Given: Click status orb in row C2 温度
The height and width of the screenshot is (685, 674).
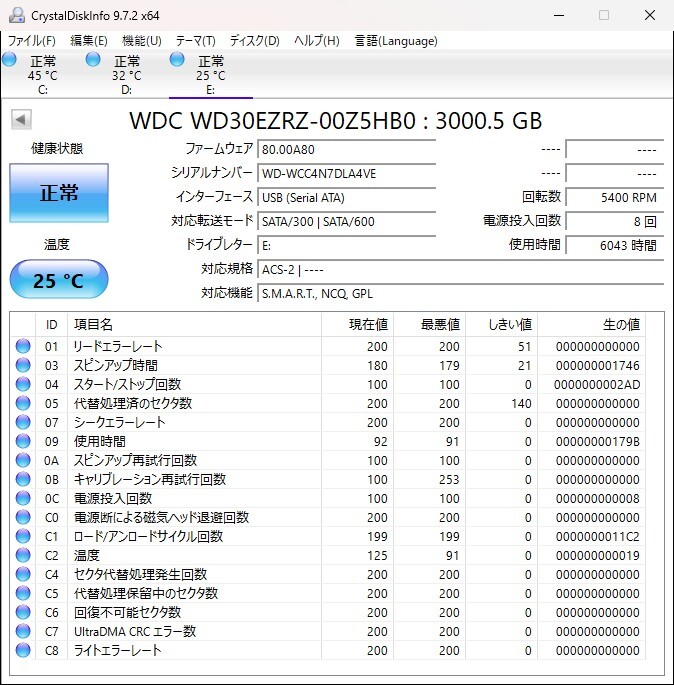Looking at the screenshot, I should coord(23,555).
